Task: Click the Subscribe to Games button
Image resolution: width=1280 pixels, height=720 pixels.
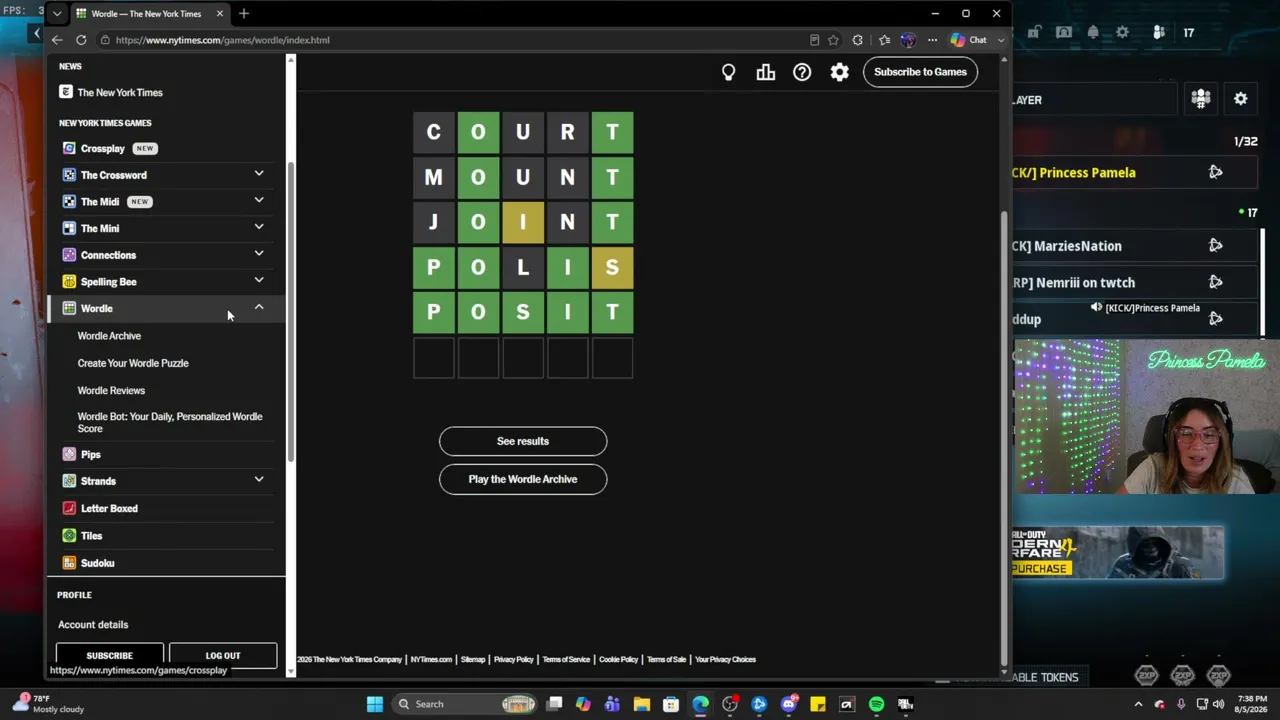Action: [920, 72]
